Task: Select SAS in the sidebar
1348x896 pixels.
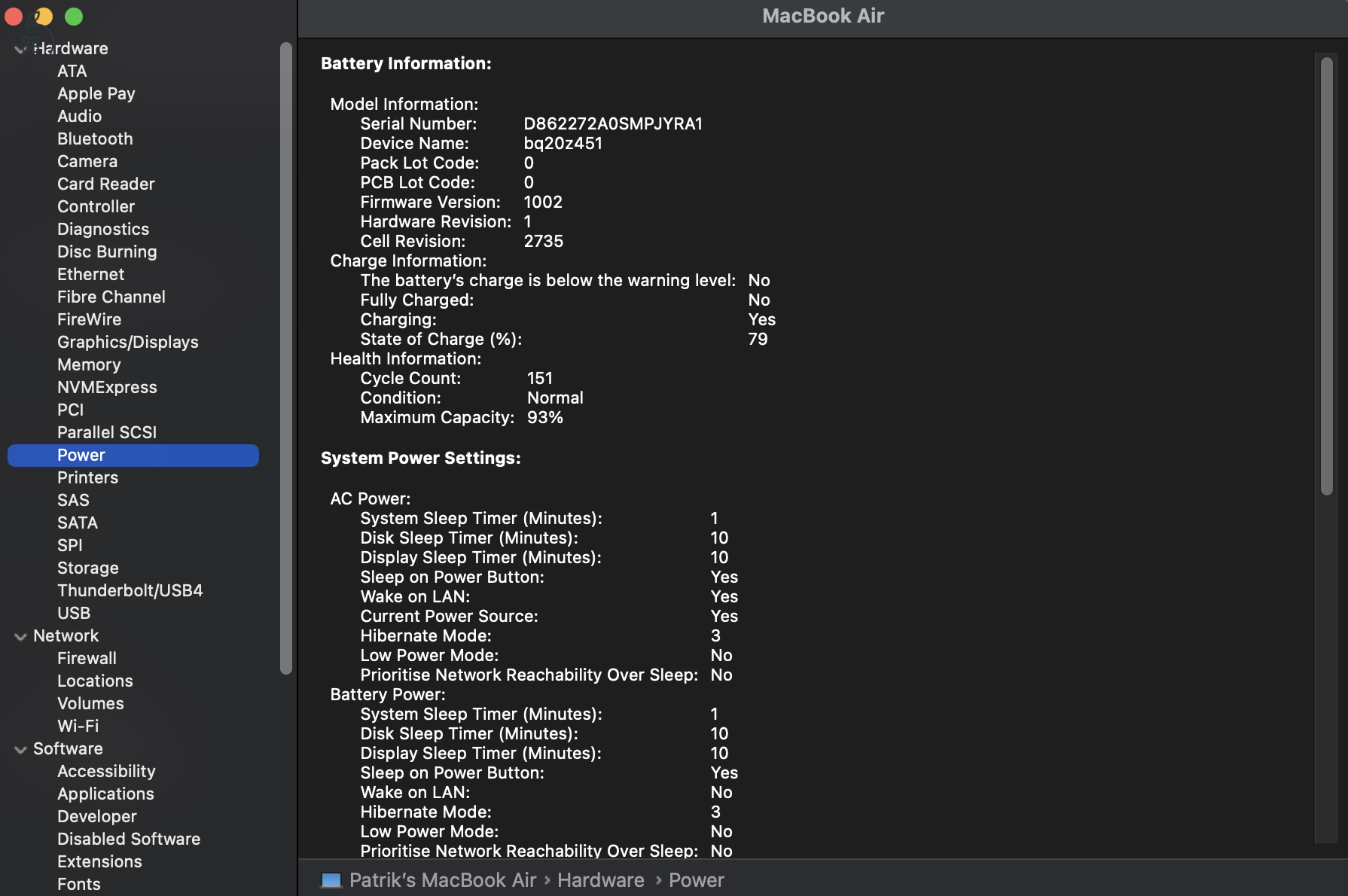Action: [73, 500]
